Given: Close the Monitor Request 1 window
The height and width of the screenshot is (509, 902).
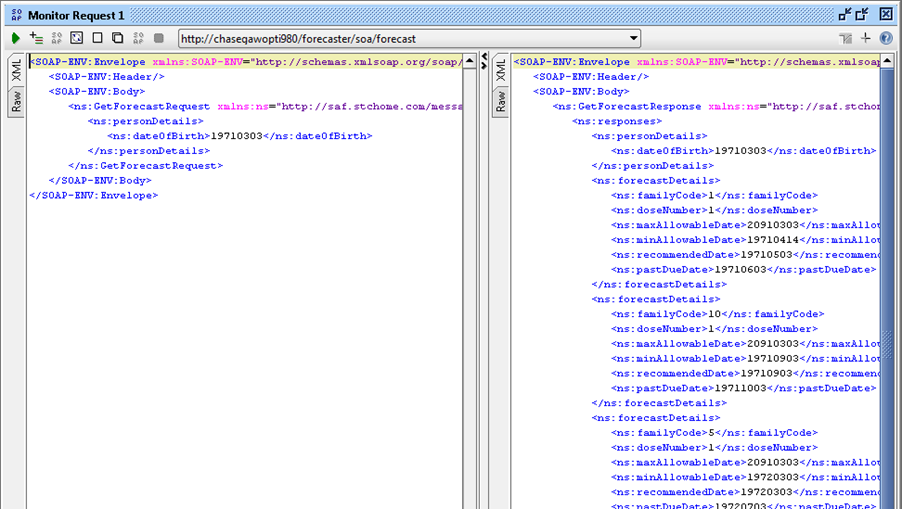Looking at the screenshot, I should tap(885, 14).
